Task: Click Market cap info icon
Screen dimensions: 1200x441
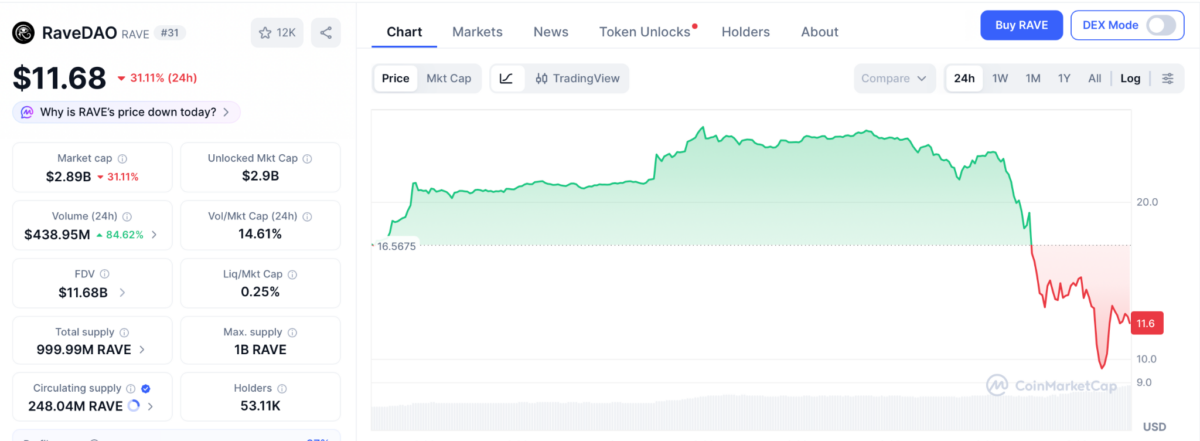Action: 123,158
